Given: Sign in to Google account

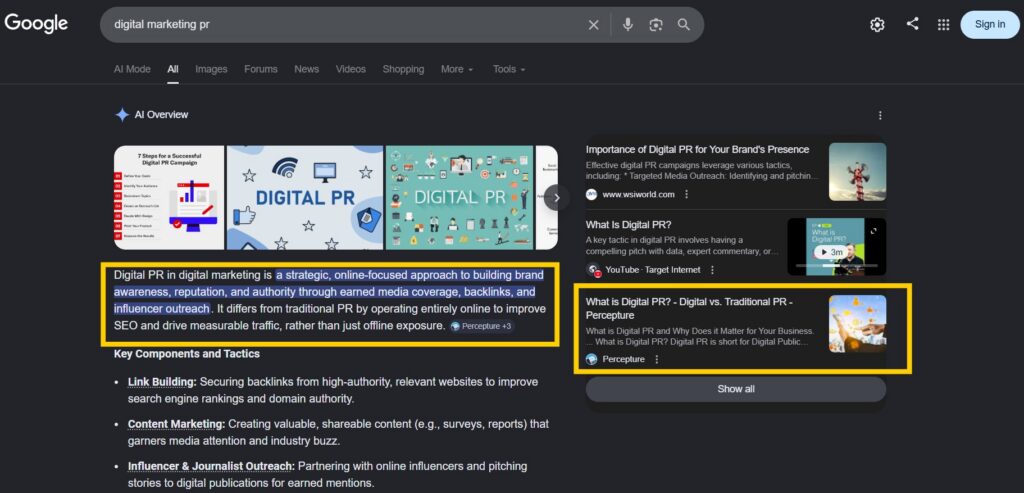Looking at the screenshot, I should [x=989, y=25].
